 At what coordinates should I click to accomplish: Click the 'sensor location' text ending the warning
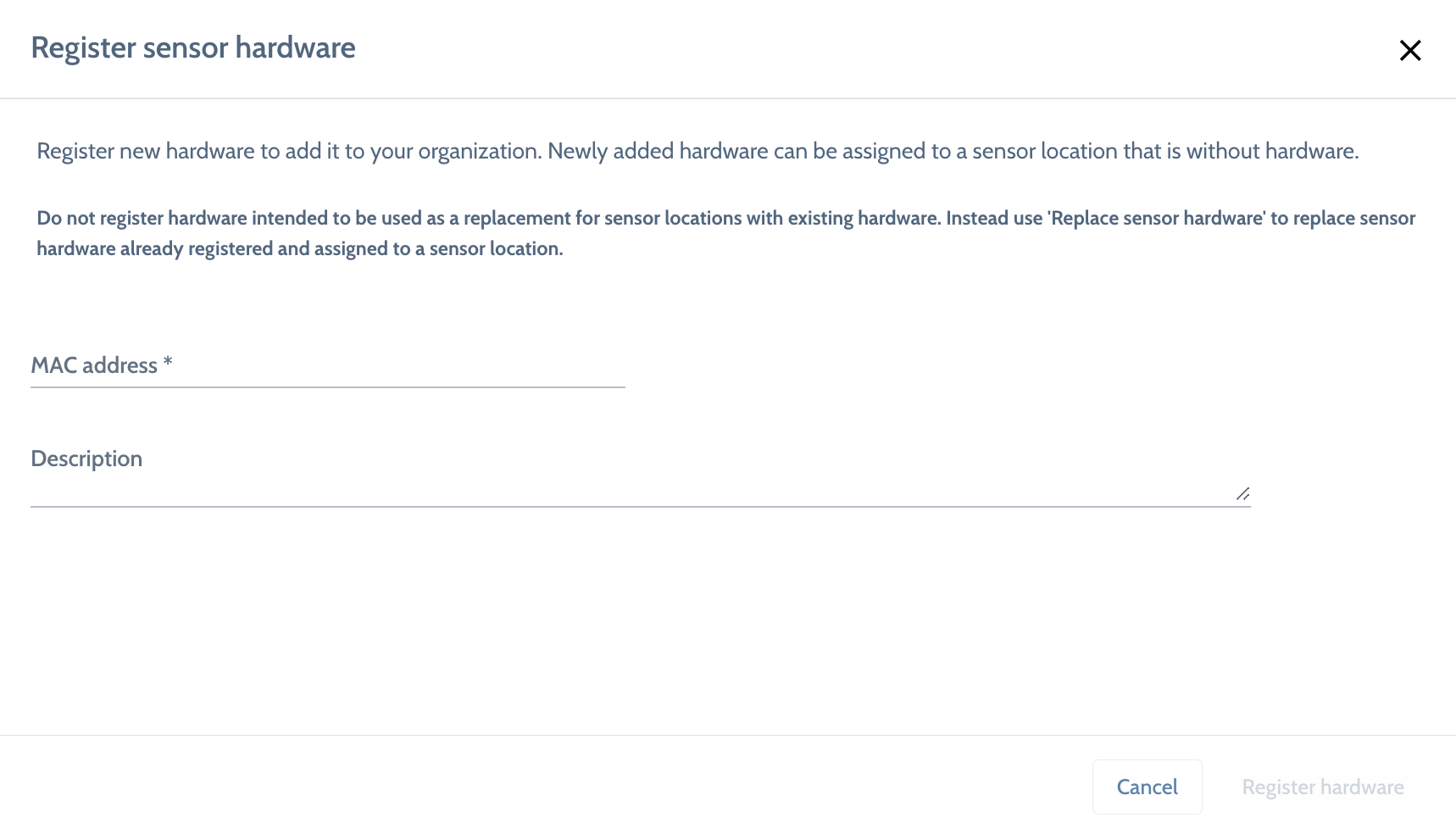pos(495,249)
